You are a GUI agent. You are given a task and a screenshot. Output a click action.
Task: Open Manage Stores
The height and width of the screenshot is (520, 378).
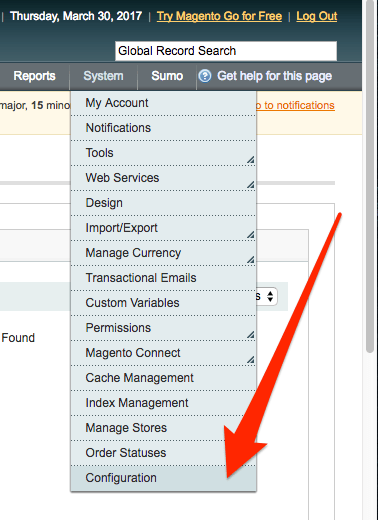[163, 428]
